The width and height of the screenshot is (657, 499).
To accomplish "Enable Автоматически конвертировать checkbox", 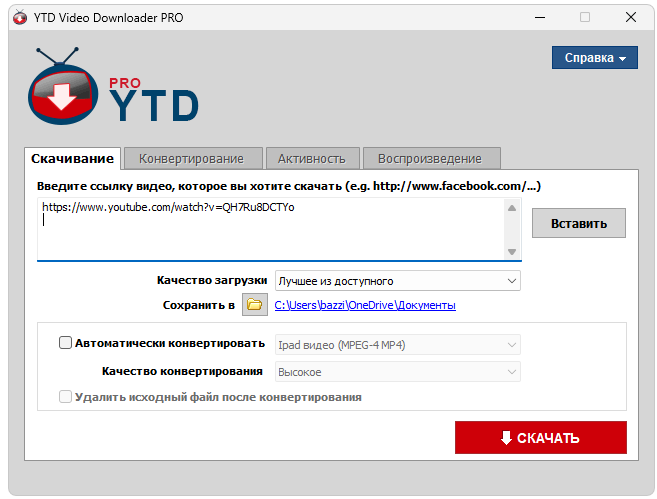I will pos(65,343).
